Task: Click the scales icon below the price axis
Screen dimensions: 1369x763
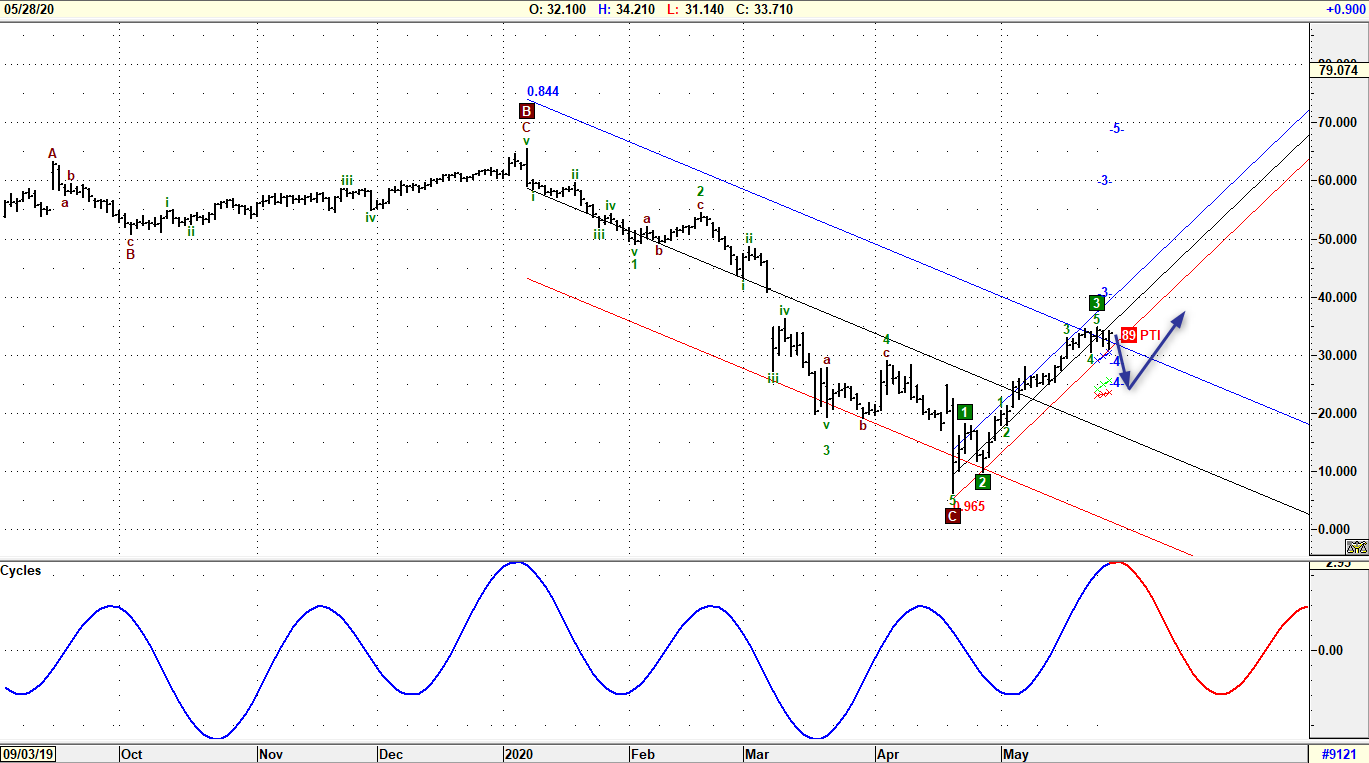Action: click(x=1357, y=547)
